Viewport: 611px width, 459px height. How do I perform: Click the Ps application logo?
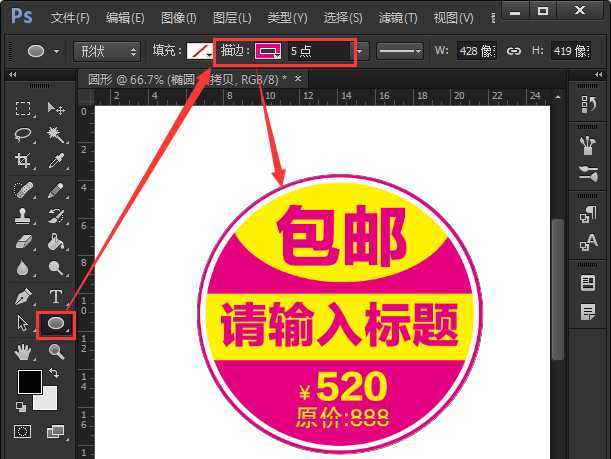[x=22, y=16]
